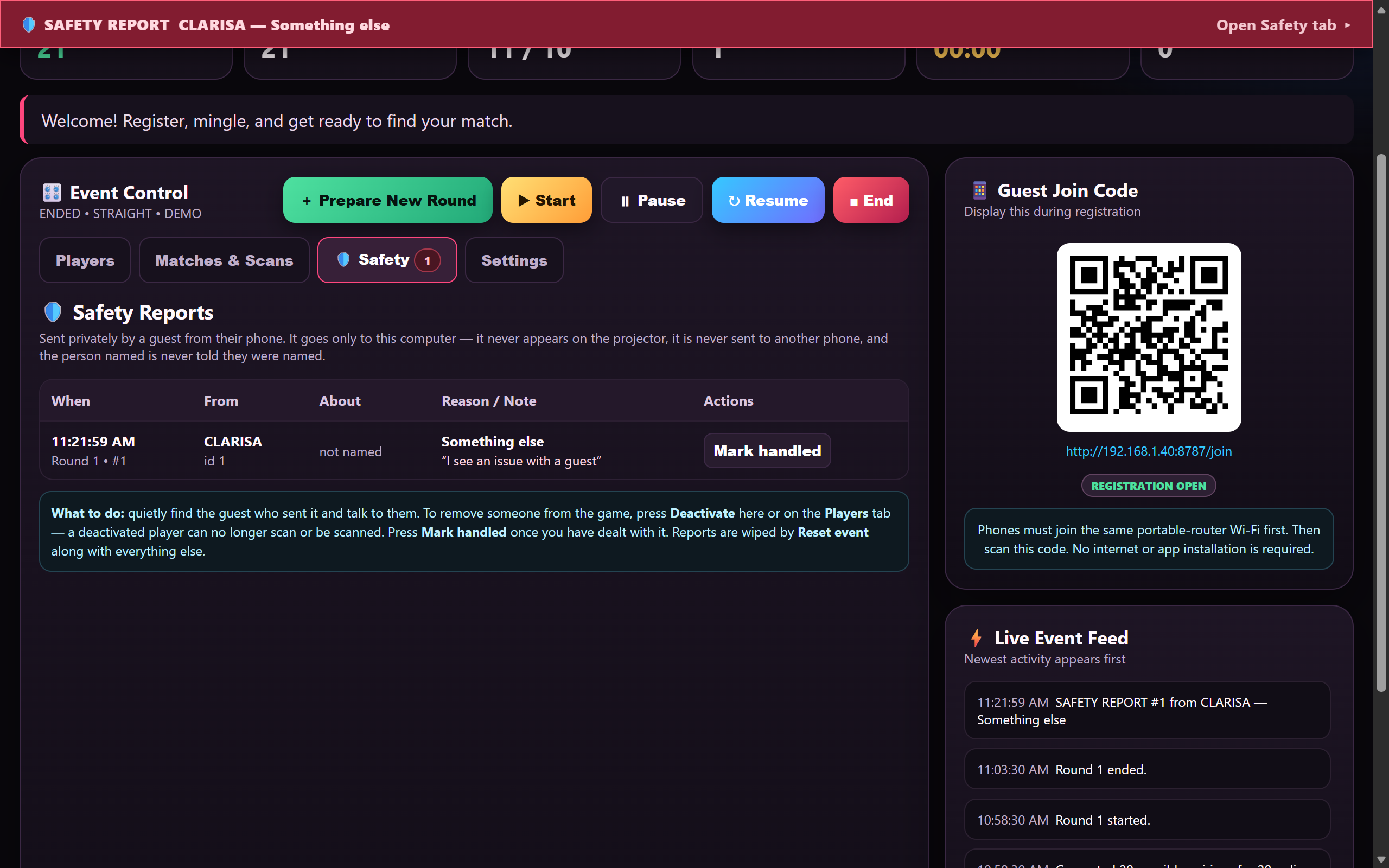Click the 'not named' About cell
Viewport: 1389px width, 868px height.
pyautogui.click(x=350, y=452)
